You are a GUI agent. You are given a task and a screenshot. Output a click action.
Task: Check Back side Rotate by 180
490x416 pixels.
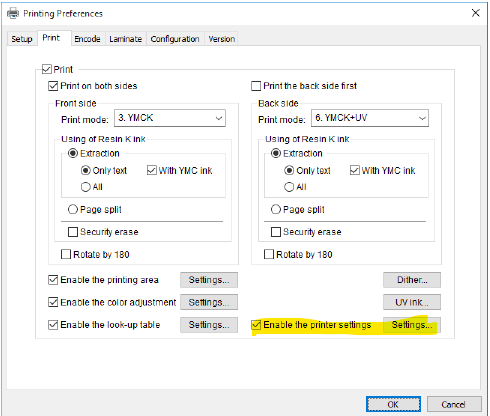pos(269,254)
